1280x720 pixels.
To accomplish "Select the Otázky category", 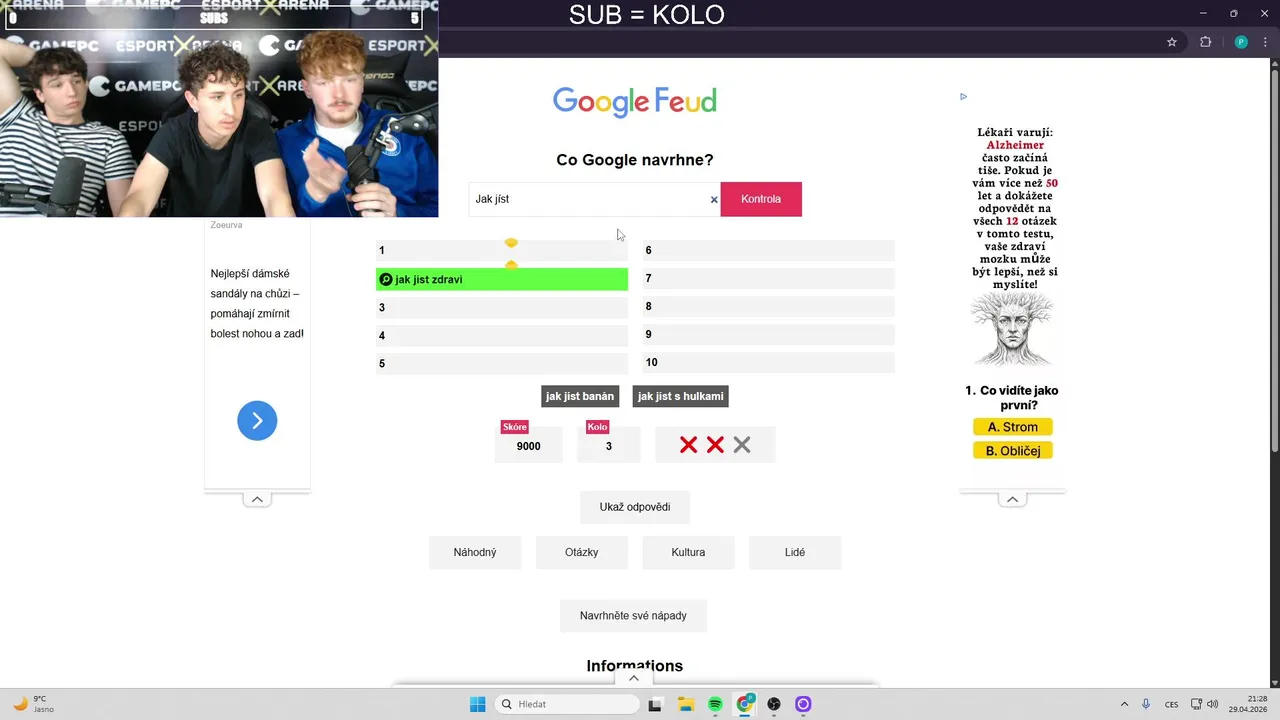I will click(581, 552).
